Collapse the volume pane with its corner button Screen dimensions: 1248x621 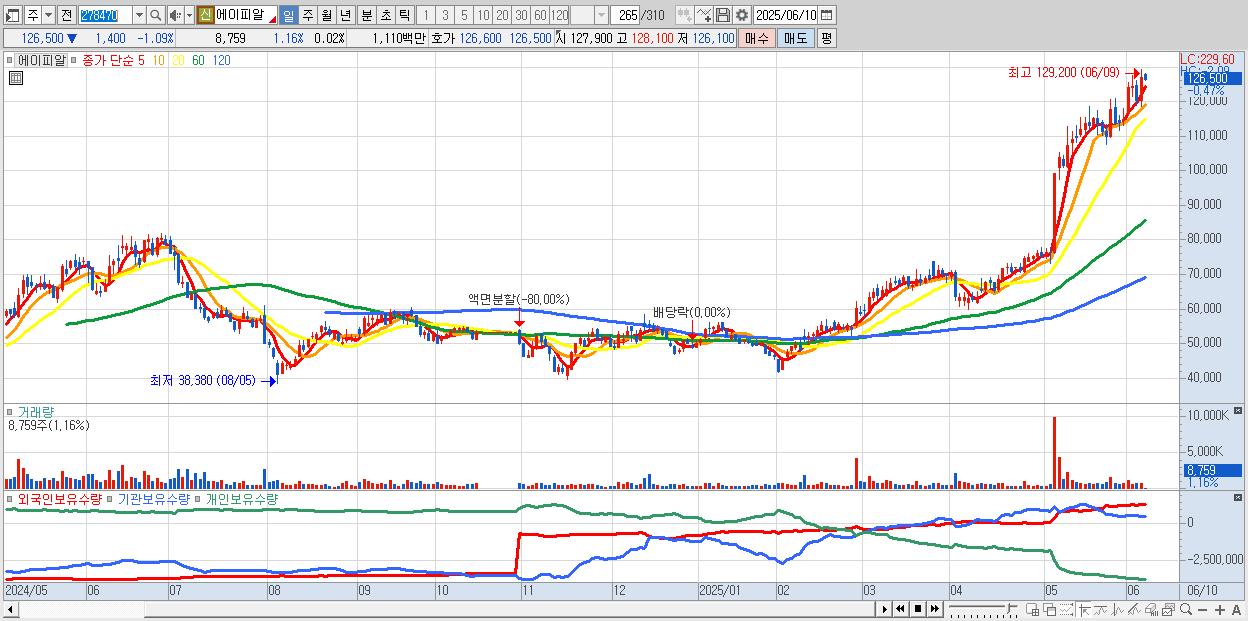[x=1240, y=411]
